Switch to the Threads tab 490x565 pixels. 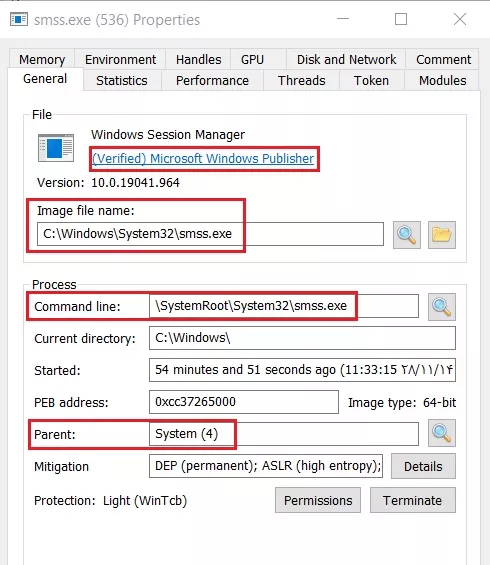tap(302, 80)
